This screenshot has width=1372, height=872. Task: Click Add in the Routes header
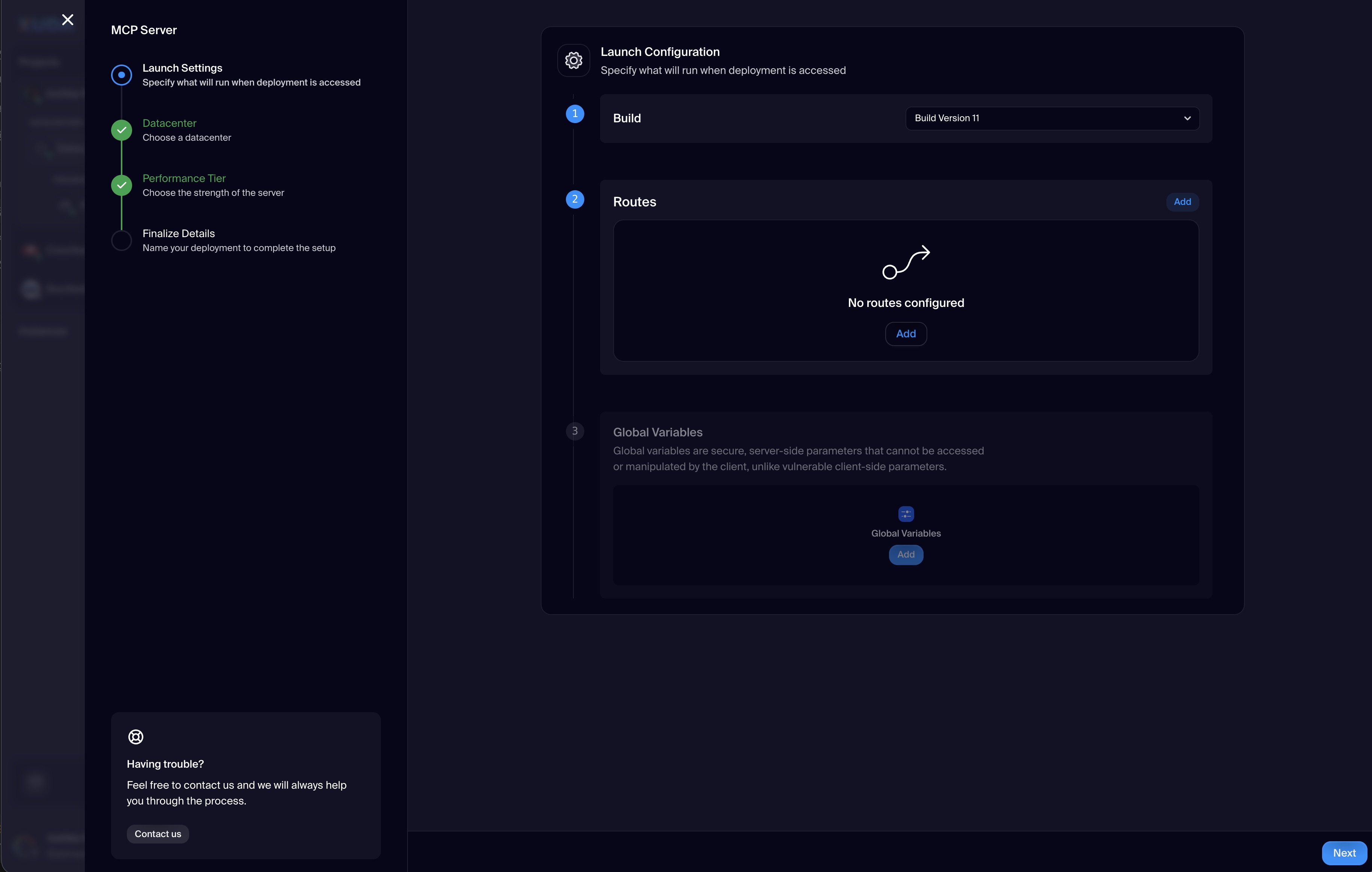click(x=1182, y=201)
